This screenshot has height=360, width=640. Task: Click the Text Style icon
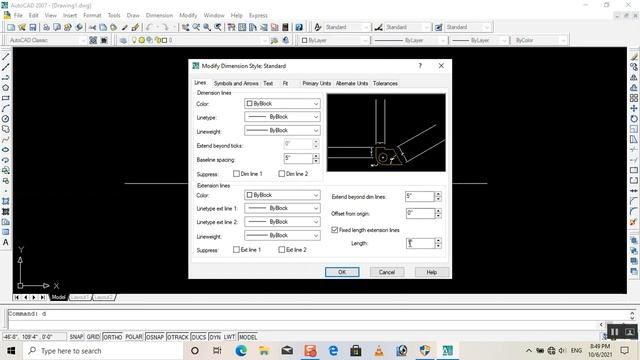point(318,27)
